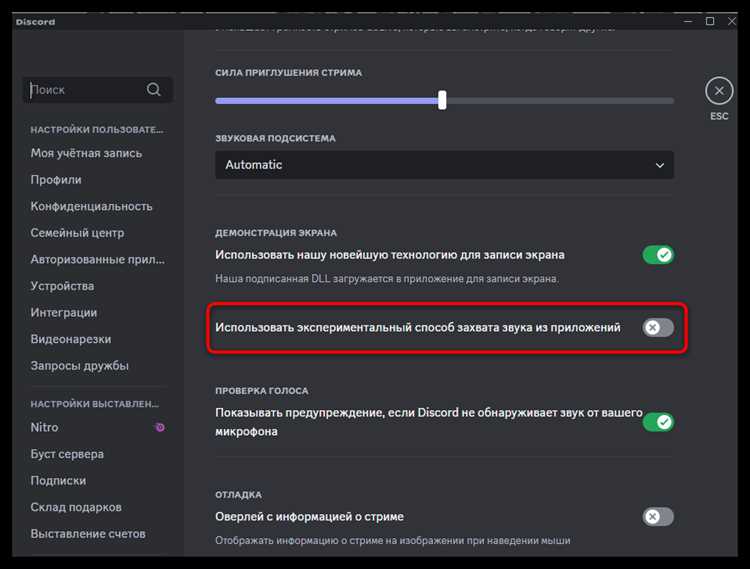
Task: Click the audio subsystem dropdown chevron
Action: point(660,165)
